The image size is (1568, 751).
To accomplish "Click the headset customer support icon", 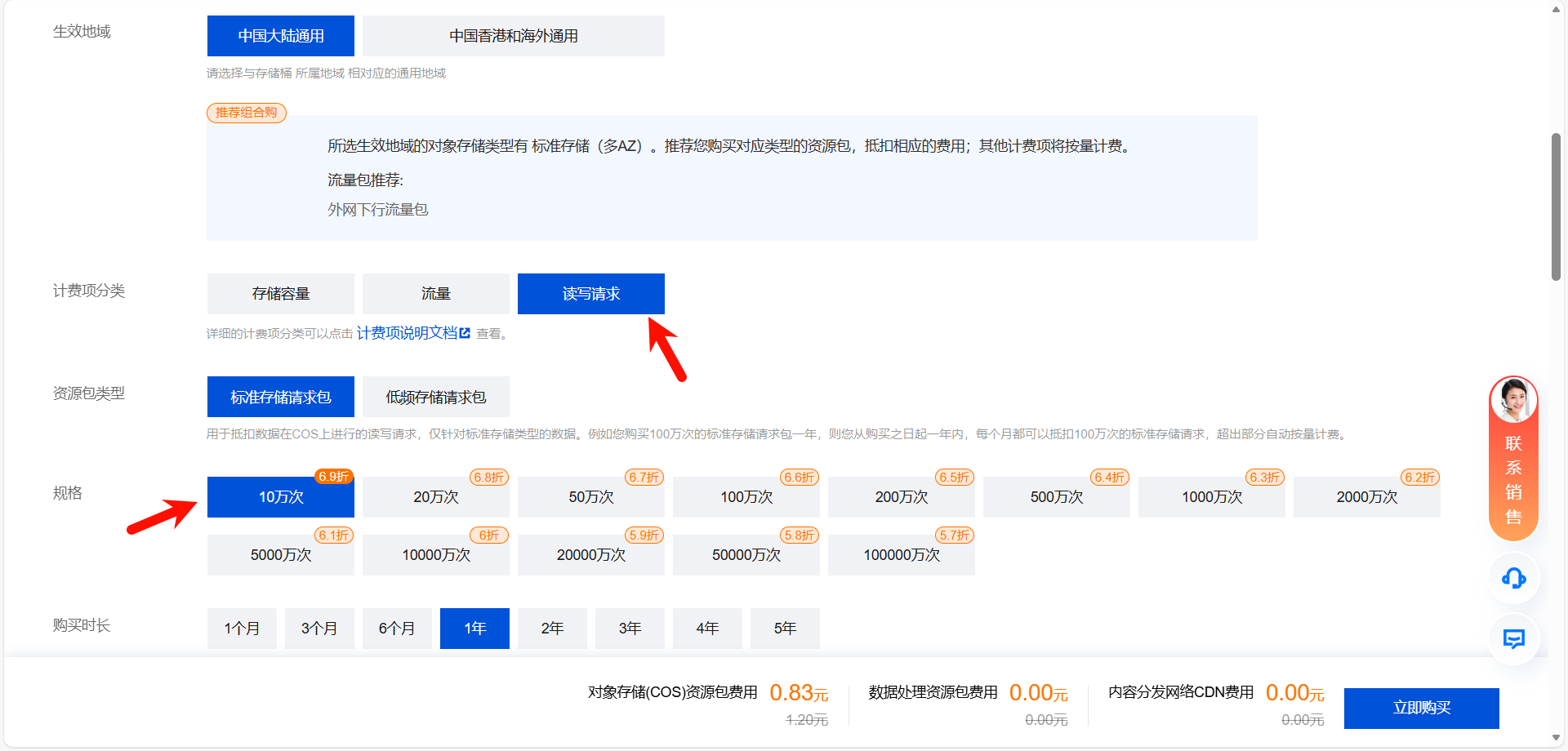I will point(1513,579).
